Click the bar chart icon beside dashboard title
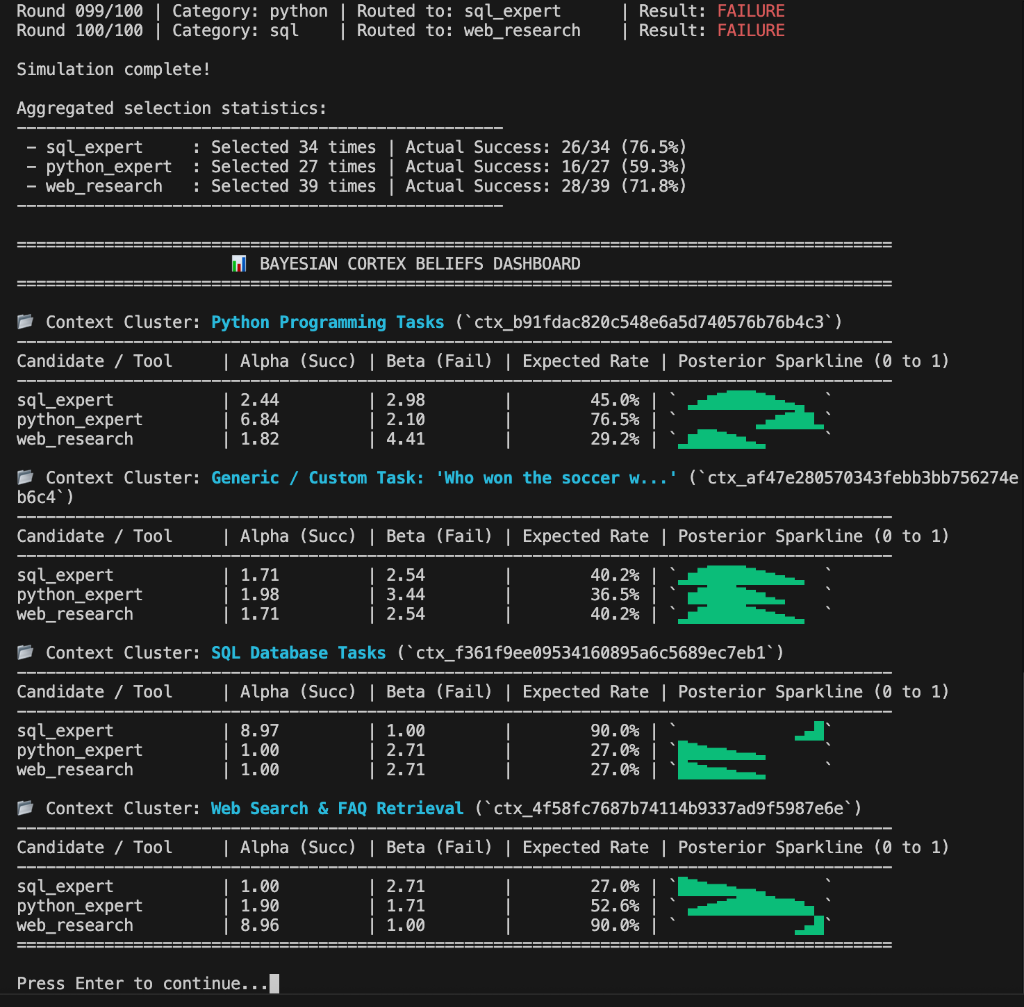 pyautogui.click(x=239, y=264)
